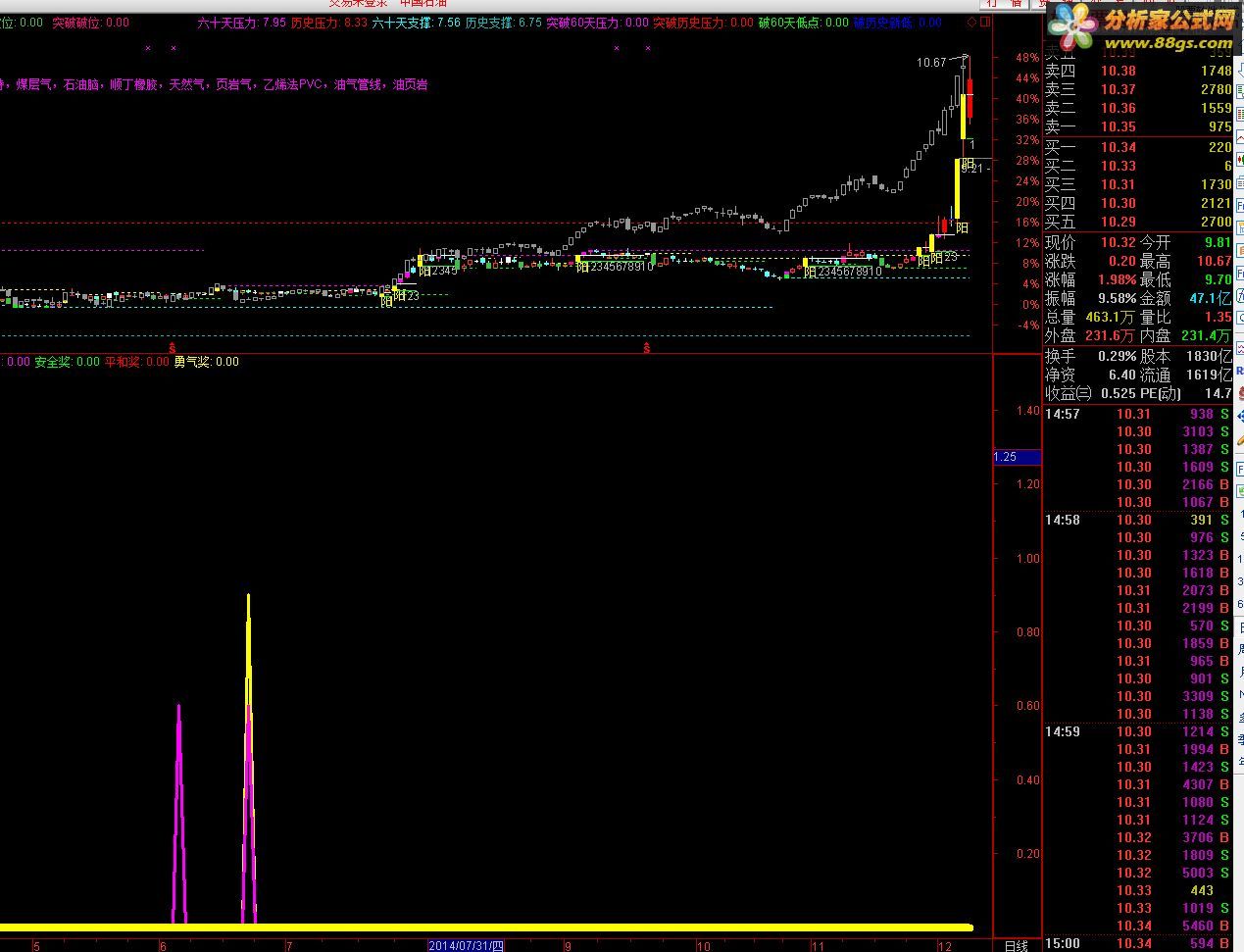Click the 今开 9.81 value
The image size is (1244, 952).
click(1218, 242)
